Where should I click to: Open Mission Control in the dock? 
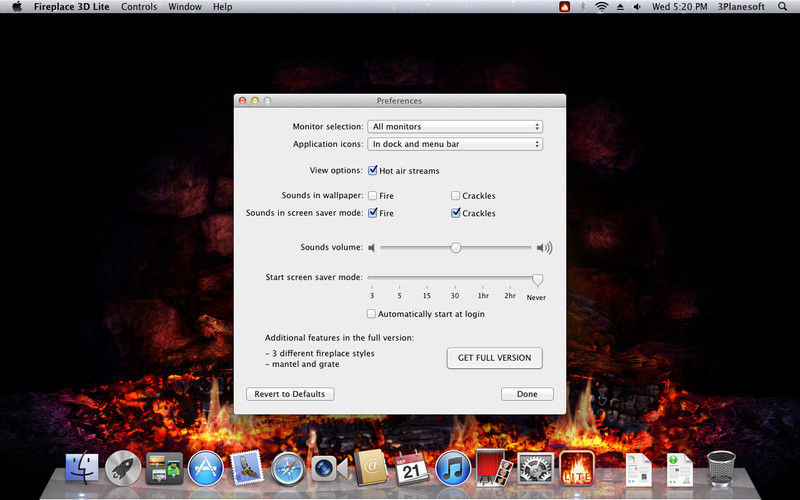(x=164, y=468)
